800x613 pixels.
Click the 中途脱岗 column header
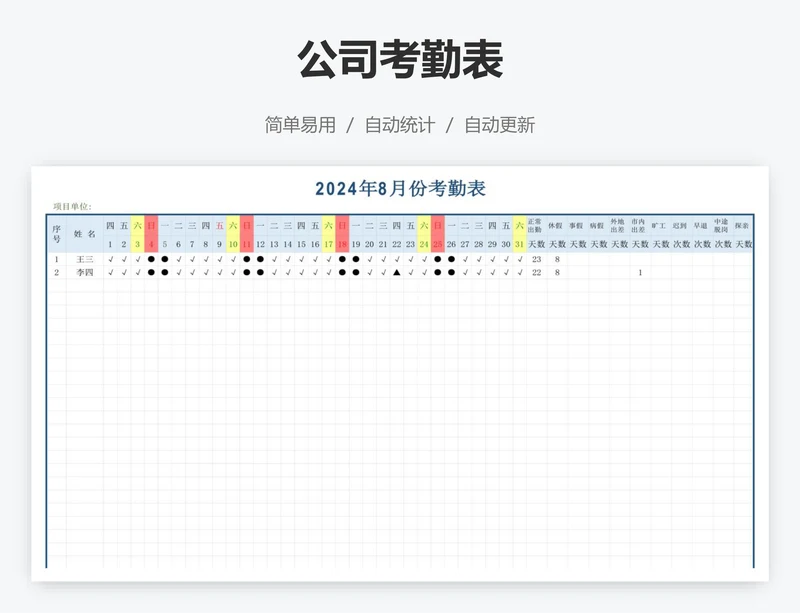click(x=721, y=226)
